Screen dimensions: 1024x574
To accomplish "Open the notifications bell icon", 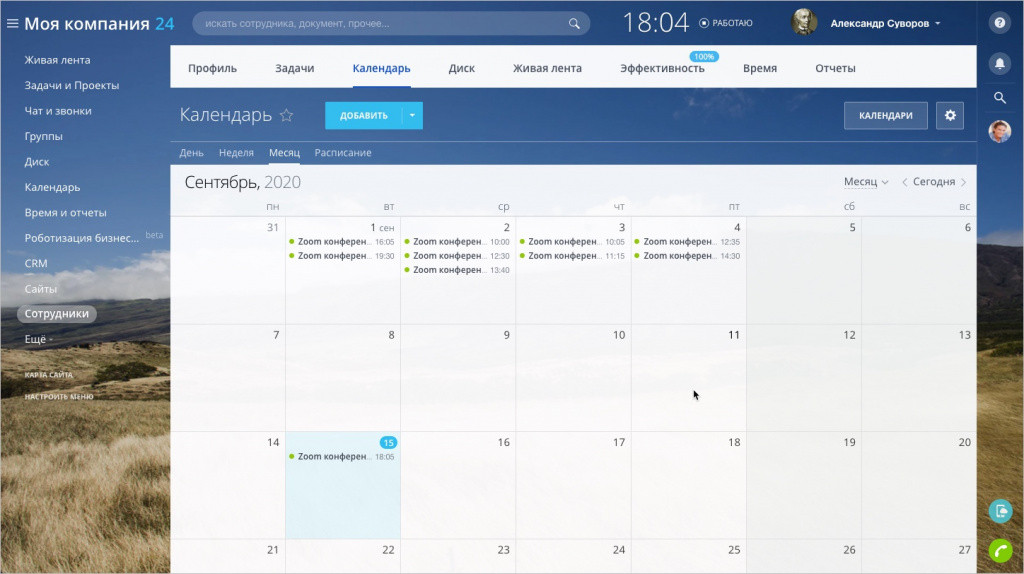I will click(x=1000, y=63).
